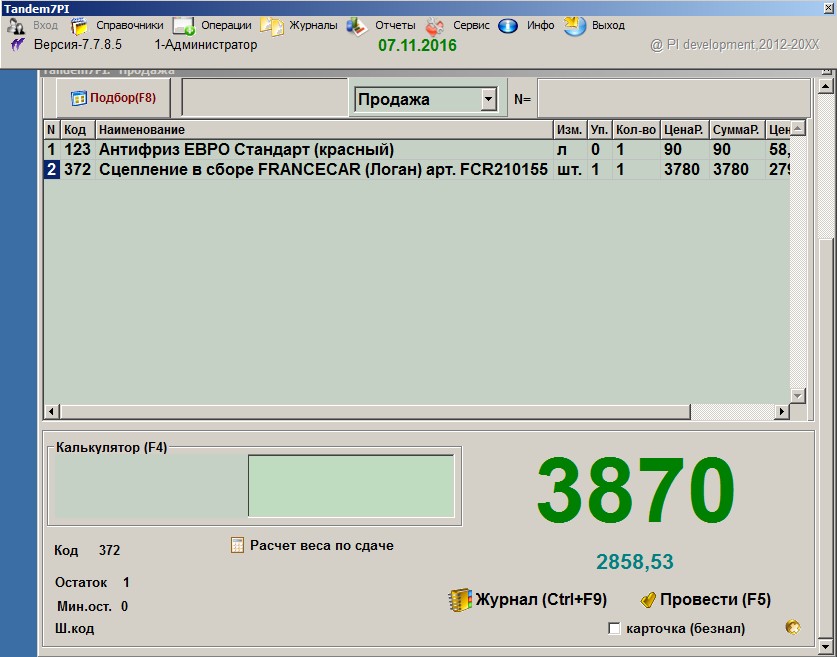The image size is (837, 657).
Task: Click the feather icon beside Версия
Action: click(x=18, y=44)
